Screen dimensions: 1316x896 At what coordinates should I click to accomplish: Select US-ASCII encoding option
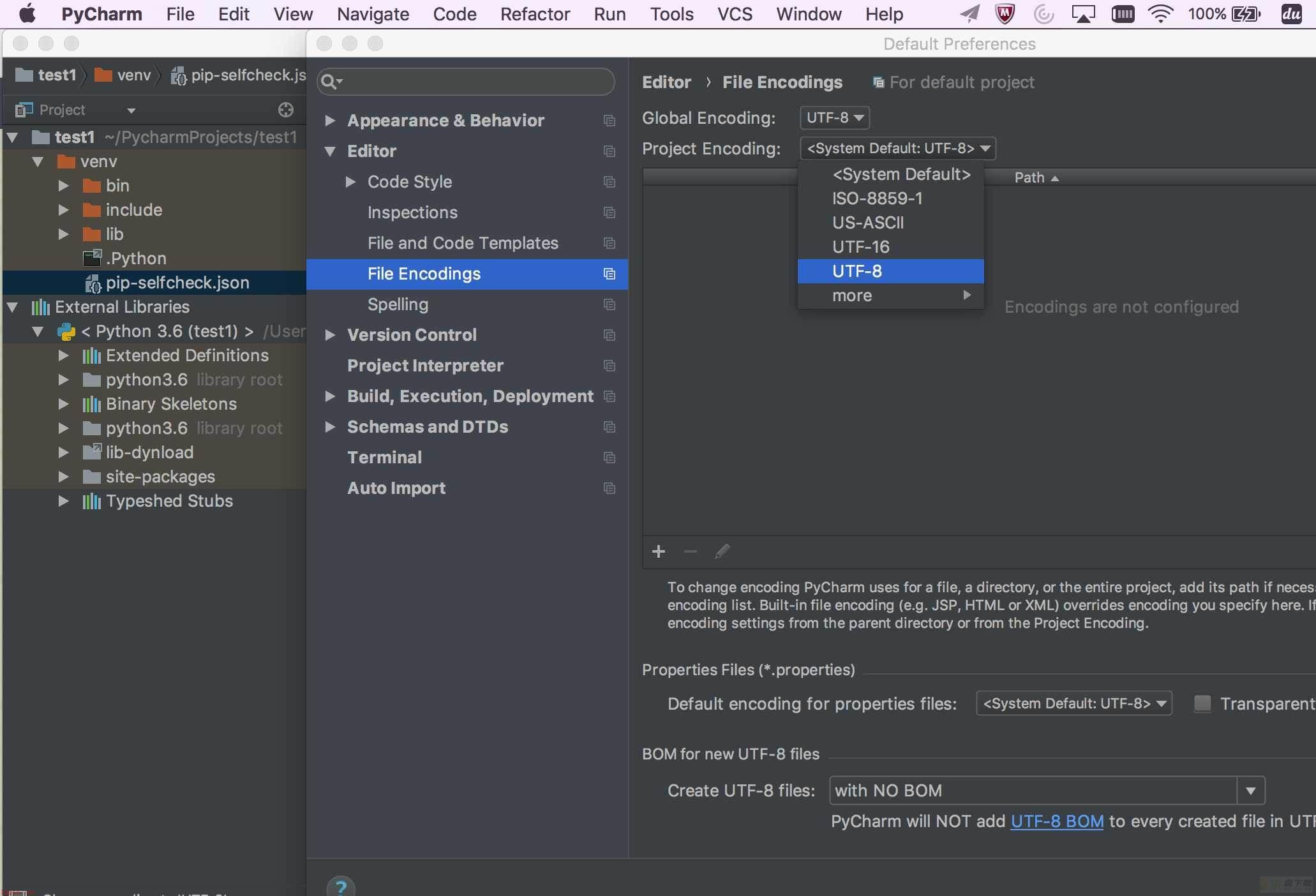(x=890, y=223)
